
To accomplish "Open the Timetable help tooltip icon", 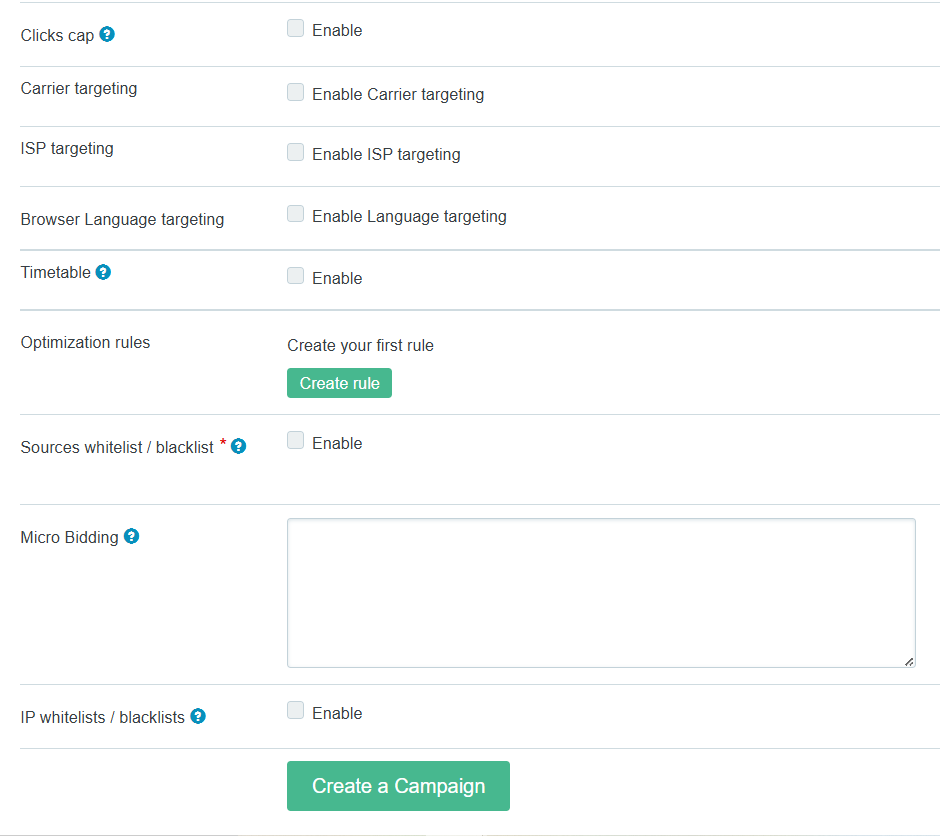I will pyautogui.click(x=103, y=272).
